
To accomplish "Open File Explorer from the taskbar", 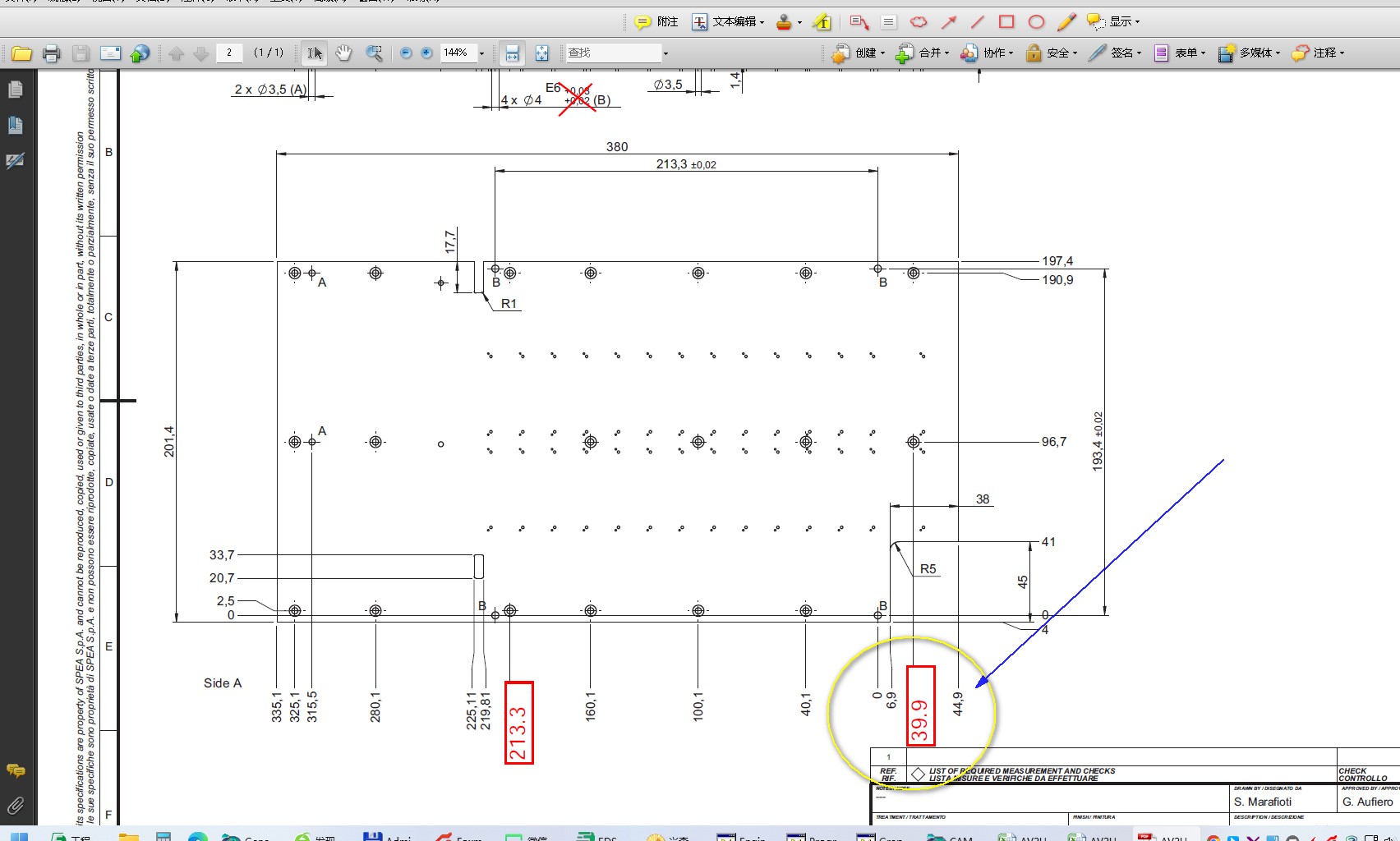I will click(x=128, y=836).
